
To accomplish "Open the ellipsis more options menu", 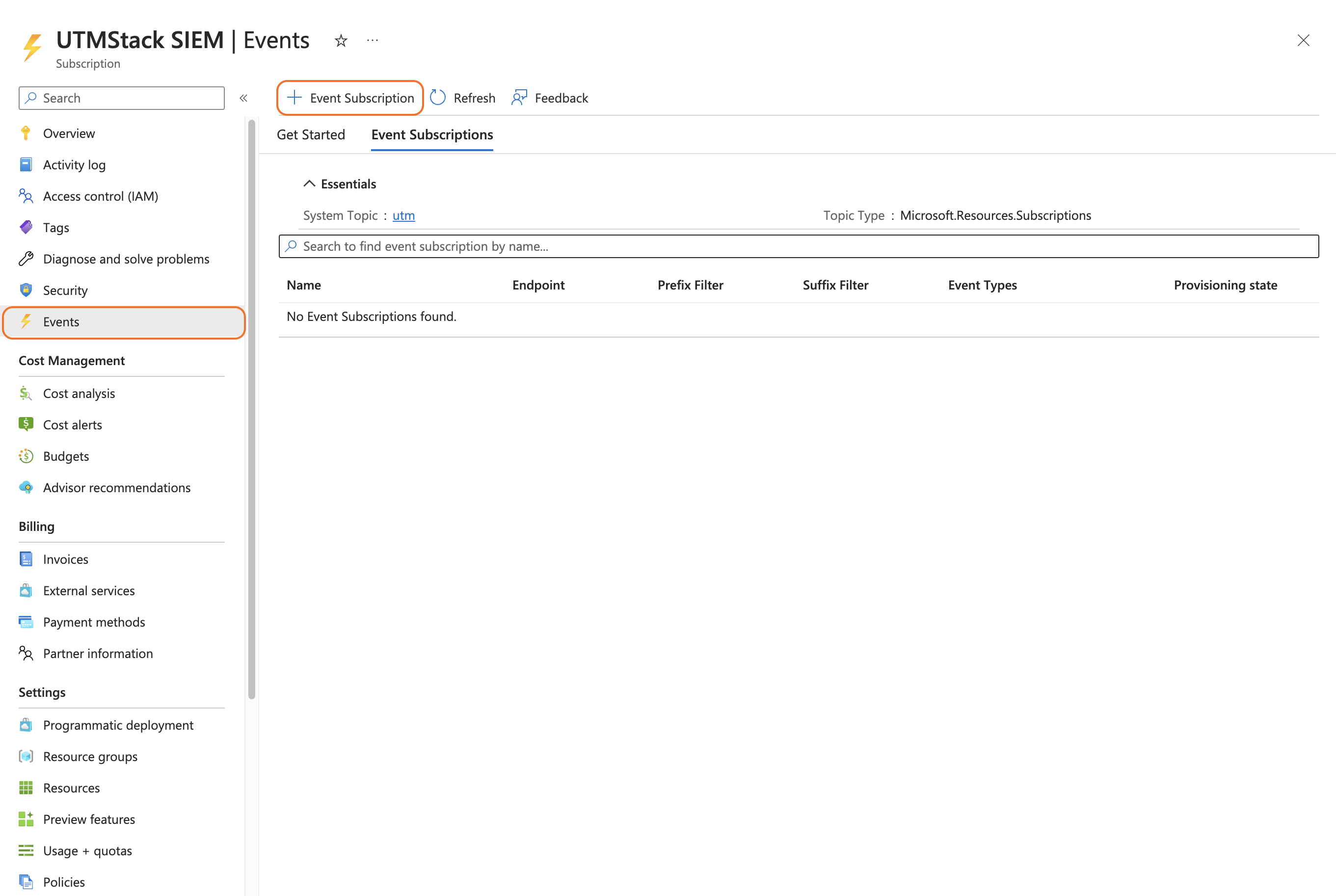I will (x=372, y=41).
